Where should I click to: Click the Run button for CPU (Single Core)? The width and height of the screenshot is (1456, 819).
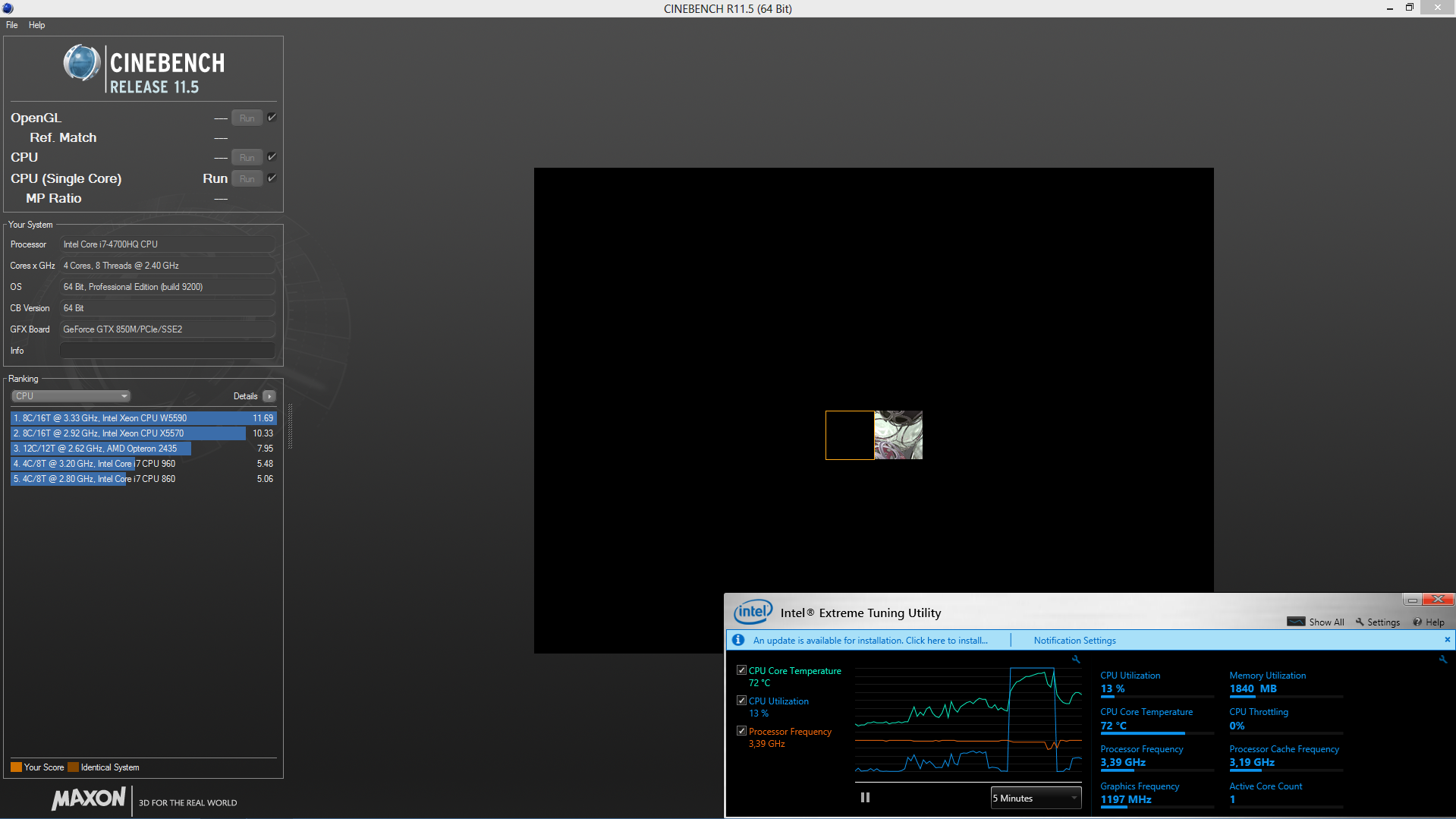tap(247, 178)
